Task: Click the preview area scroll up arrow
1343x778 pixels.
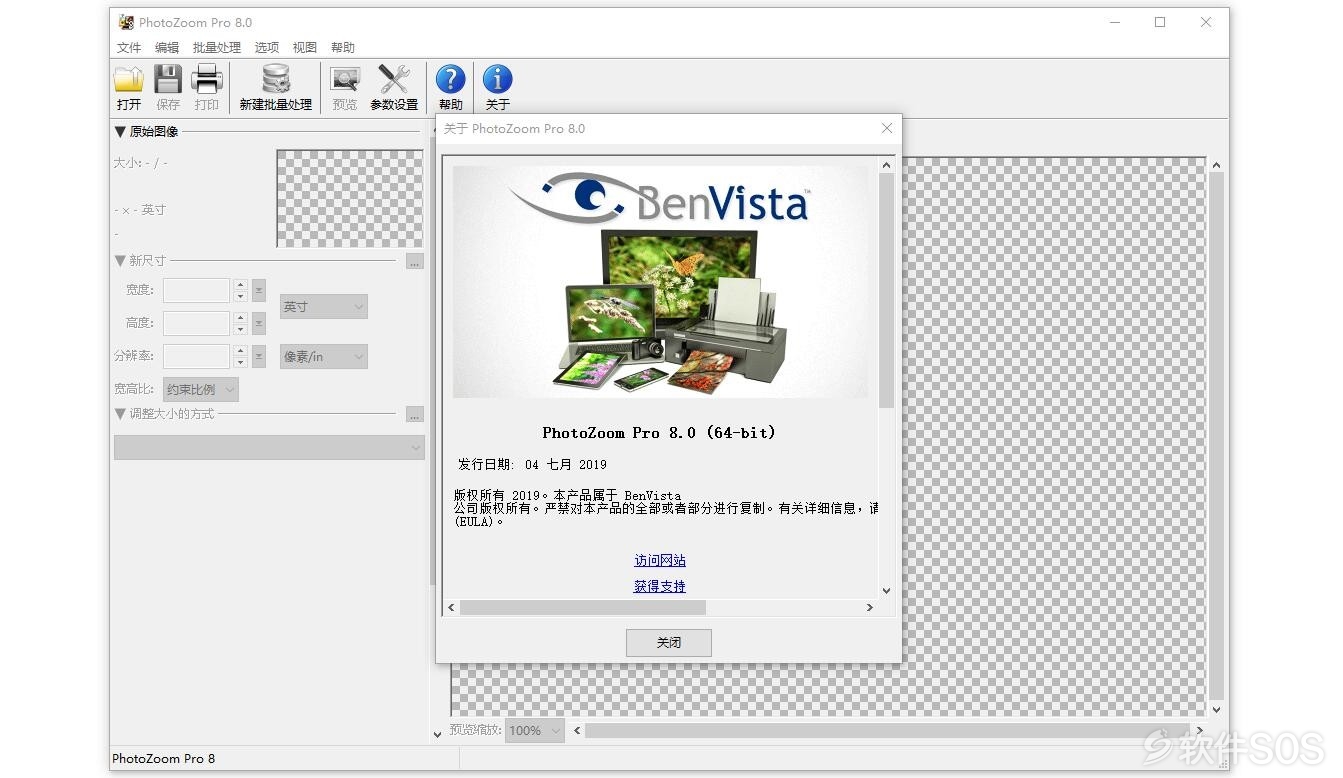Action: click(x=1216, y=164)
